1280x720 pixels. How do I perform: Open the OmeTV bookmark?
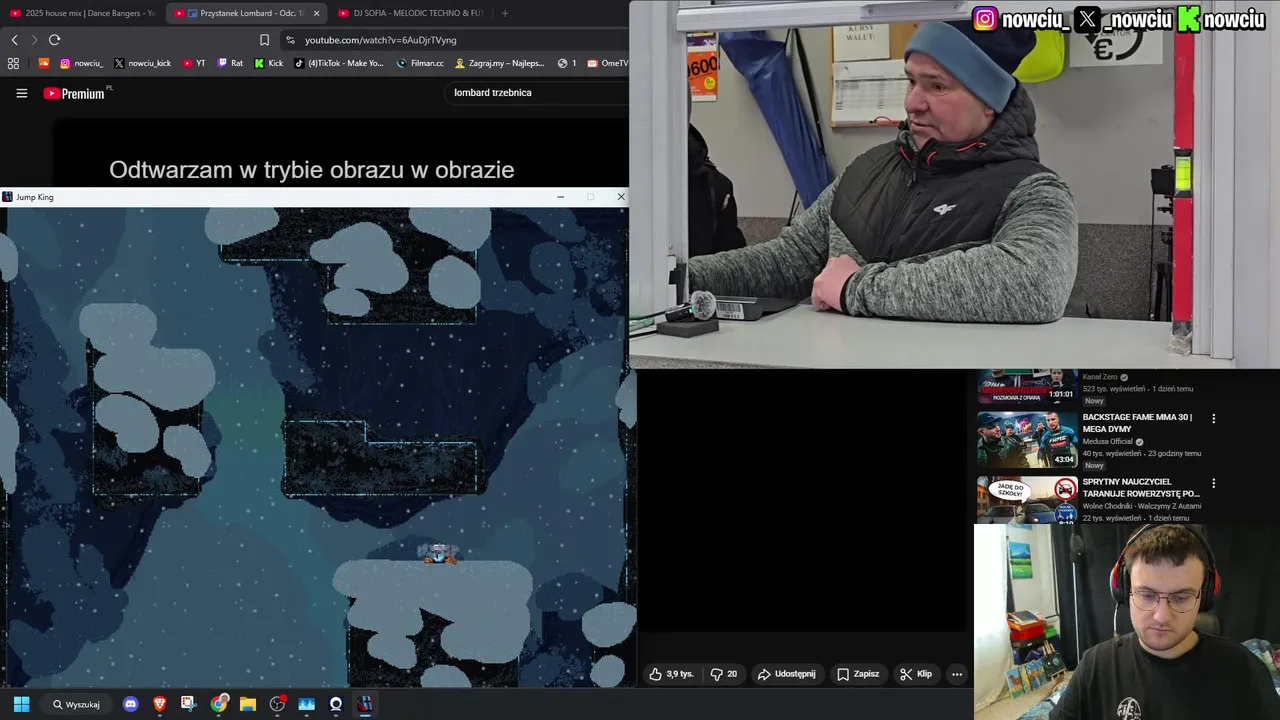coord(608,63)
